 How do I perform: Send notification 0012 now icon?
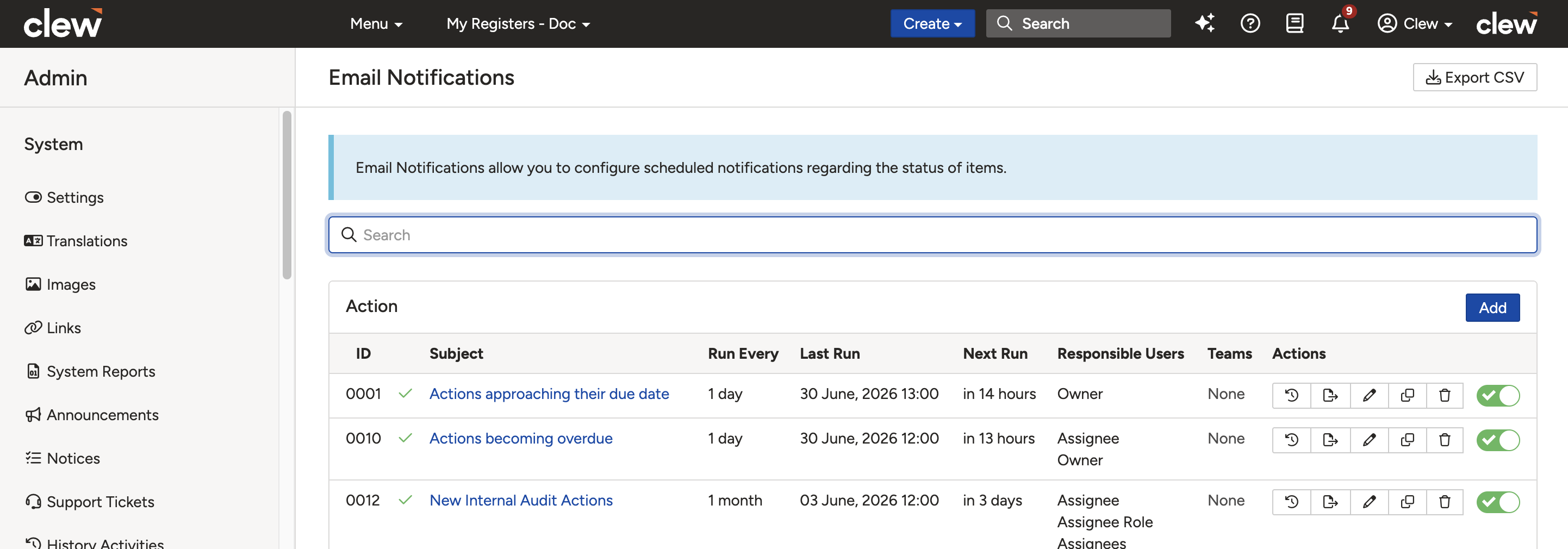1330,502
